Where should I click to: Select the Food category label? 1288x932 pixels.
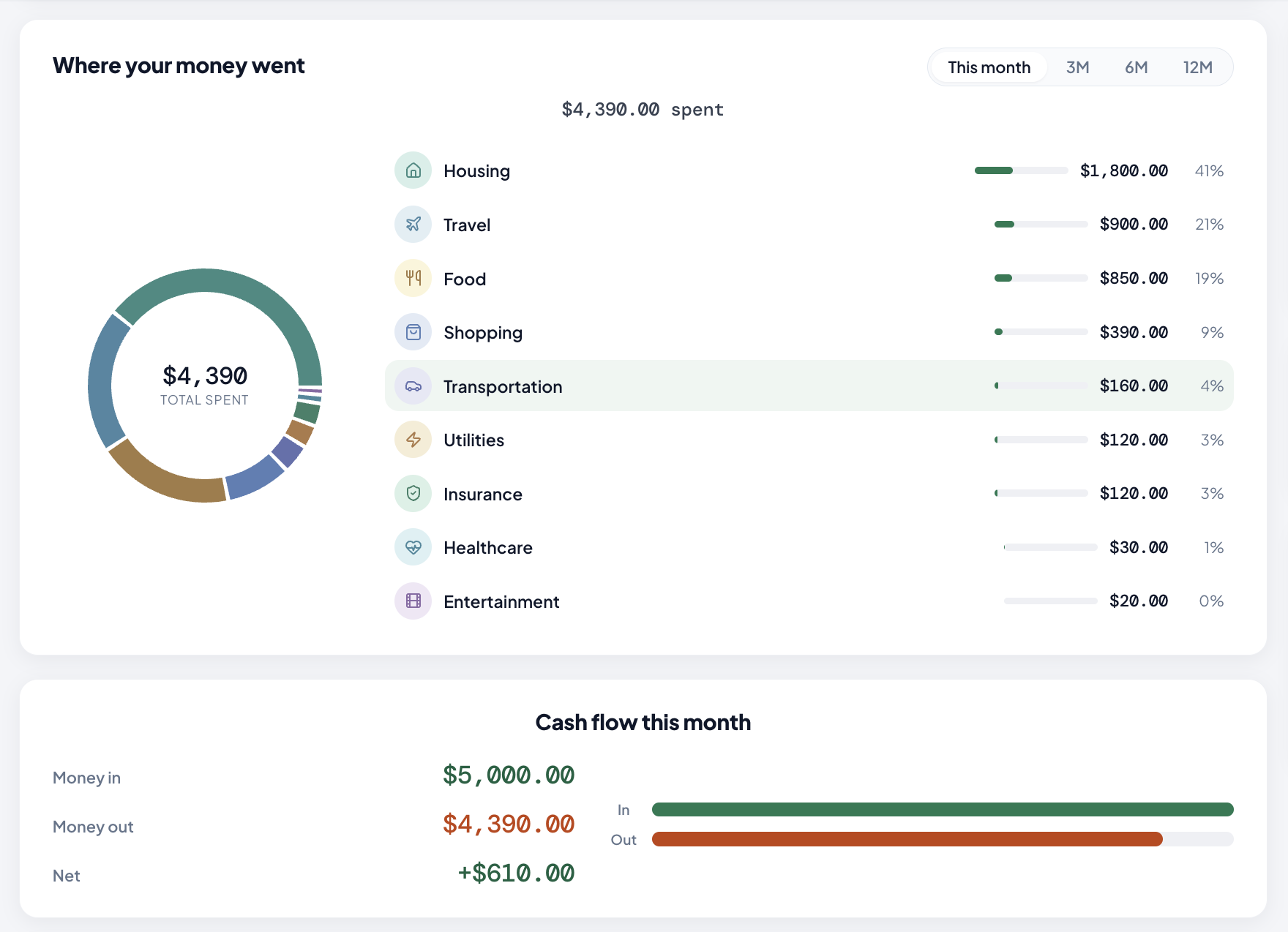tap(465, 279)
